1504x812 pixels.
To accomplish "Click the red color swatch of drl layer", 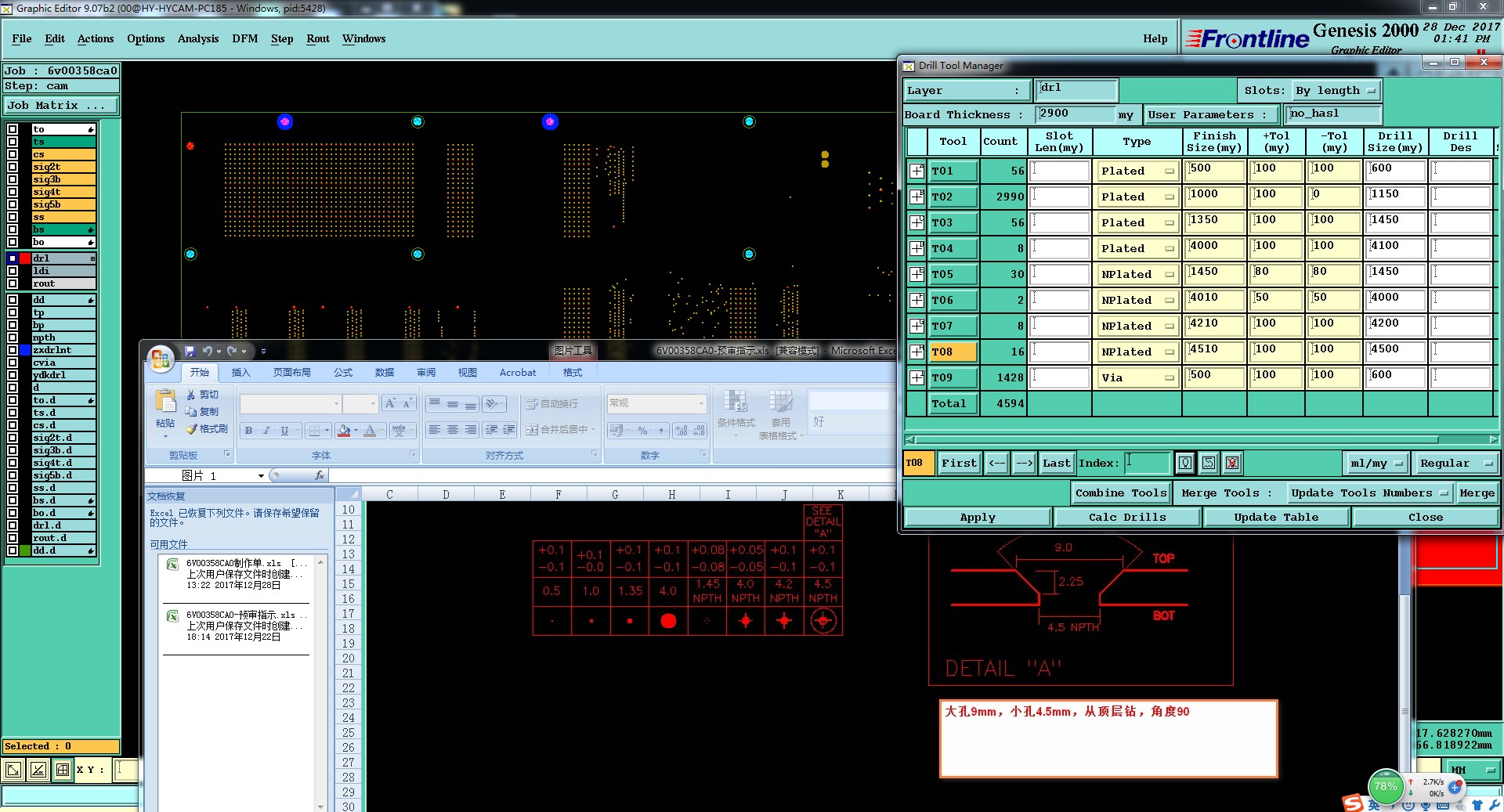I will (25, 258).
